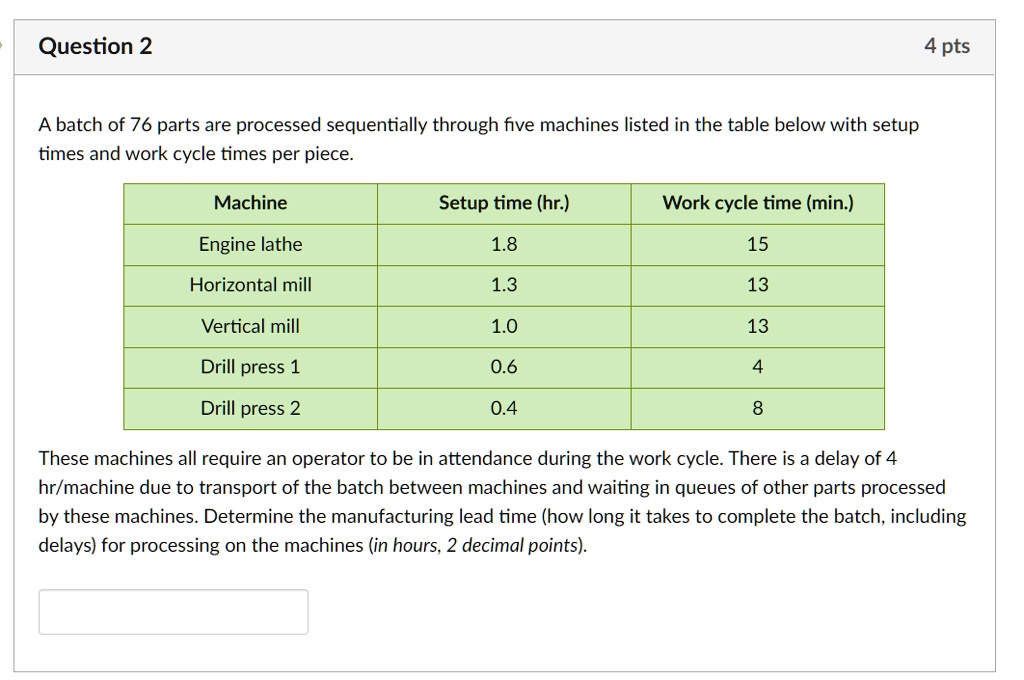The image size is (1024, 680).
Task: Select the setup time value 1.0
Action: pyautogui.click(x=503, y=326)
